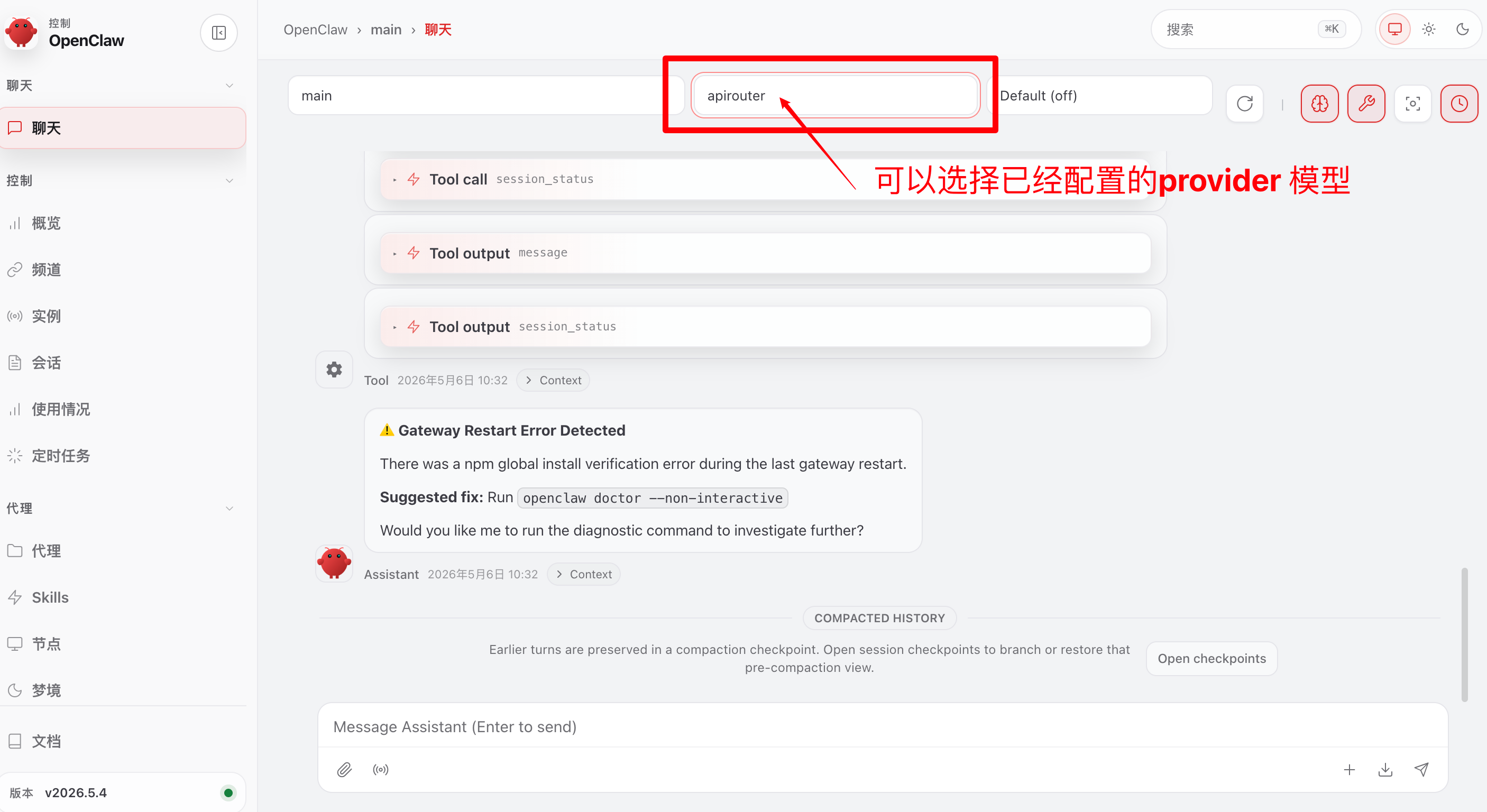Expand Tool call session_status row
The height and width of the screenshot is (812, 1487).
tap(765, 180)
